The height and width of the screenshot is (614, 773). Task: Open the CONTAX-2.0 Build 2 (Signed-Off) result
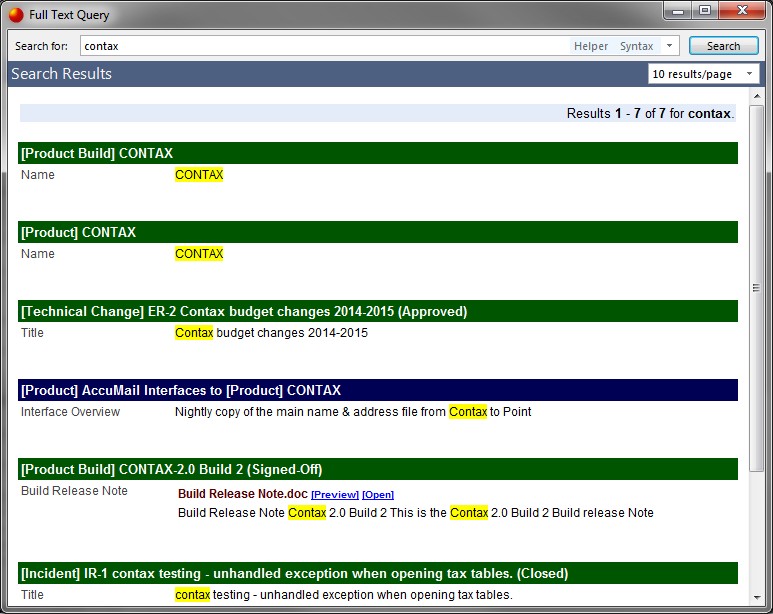(x=378, y=469)
